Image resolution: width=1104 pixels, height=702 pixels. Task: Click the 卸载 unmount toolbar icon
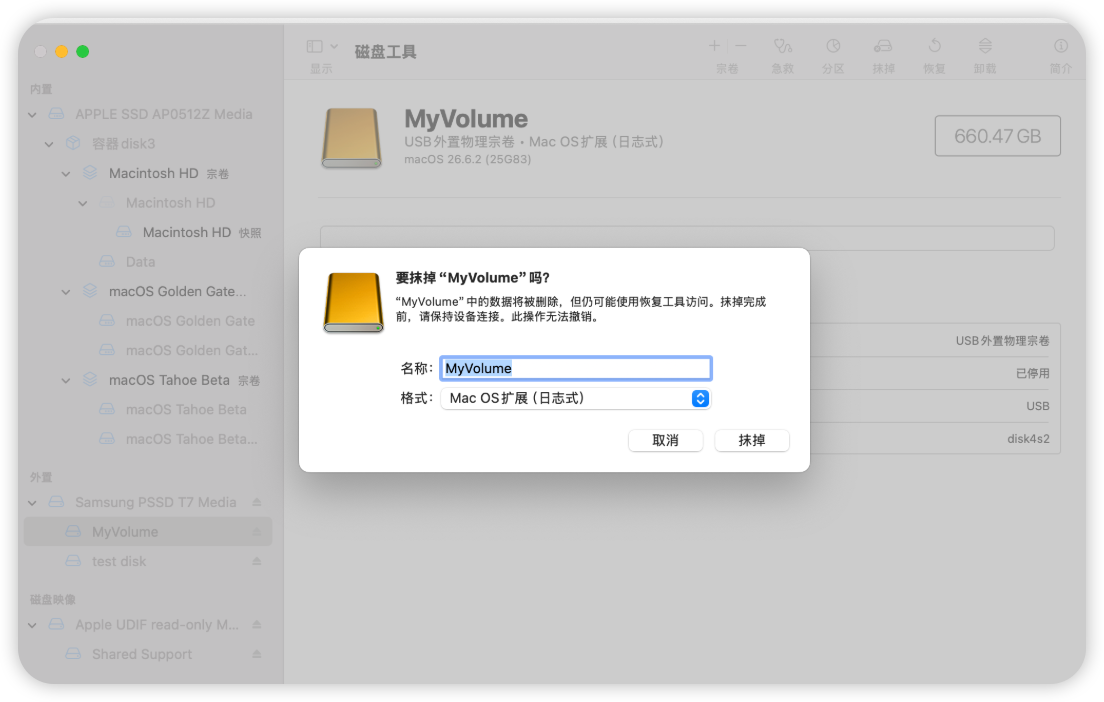point(985,46)
